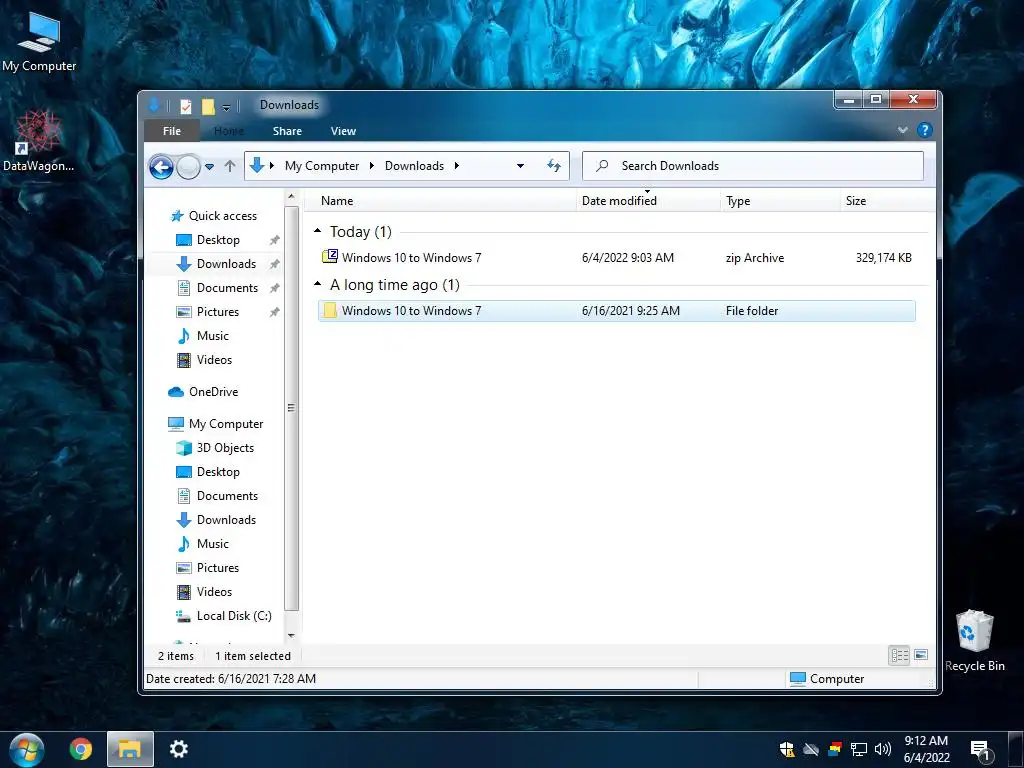1024x768 pixels.
Task: Open the volume speaker tray icon
Action: tap(882, 749)
